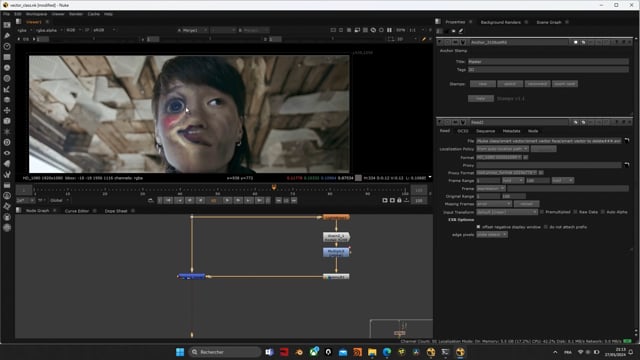640x360 pixels.
Task: Open the Merge nodes toolbar menu
Action: [x=7, y=100]
